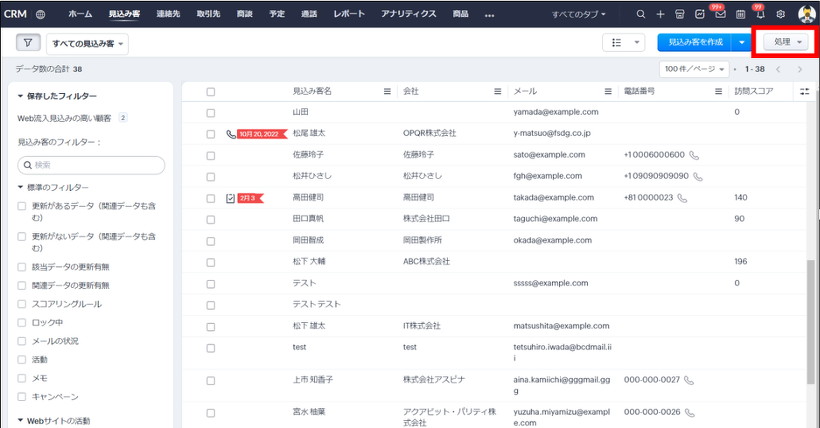Open the mail icon in top bar

point(719,15)
